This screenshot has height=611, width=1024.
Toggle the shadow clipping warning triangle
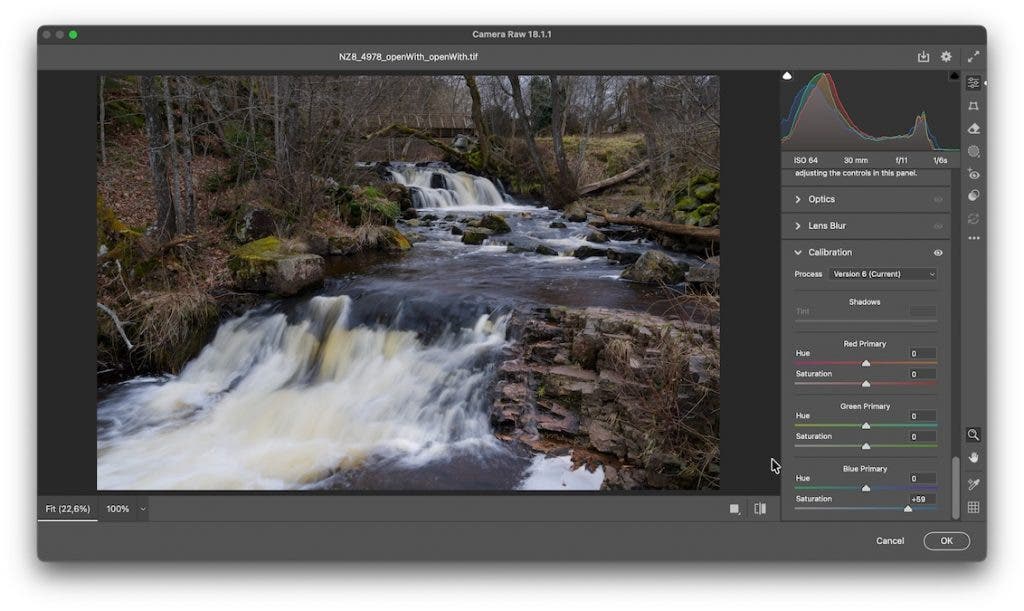click(x=787, y=76)
